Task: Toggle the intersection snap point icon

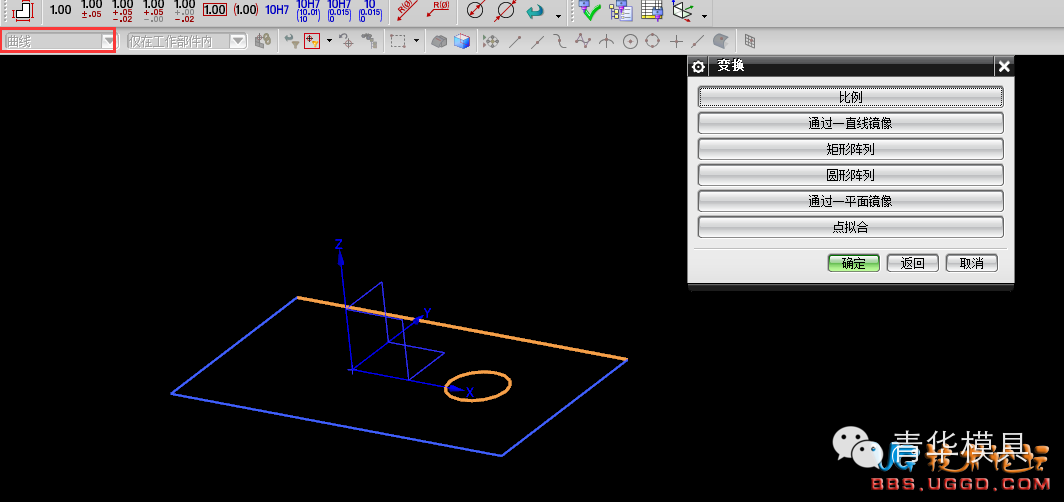Action: pyautogui.click(x=606, y=41)
